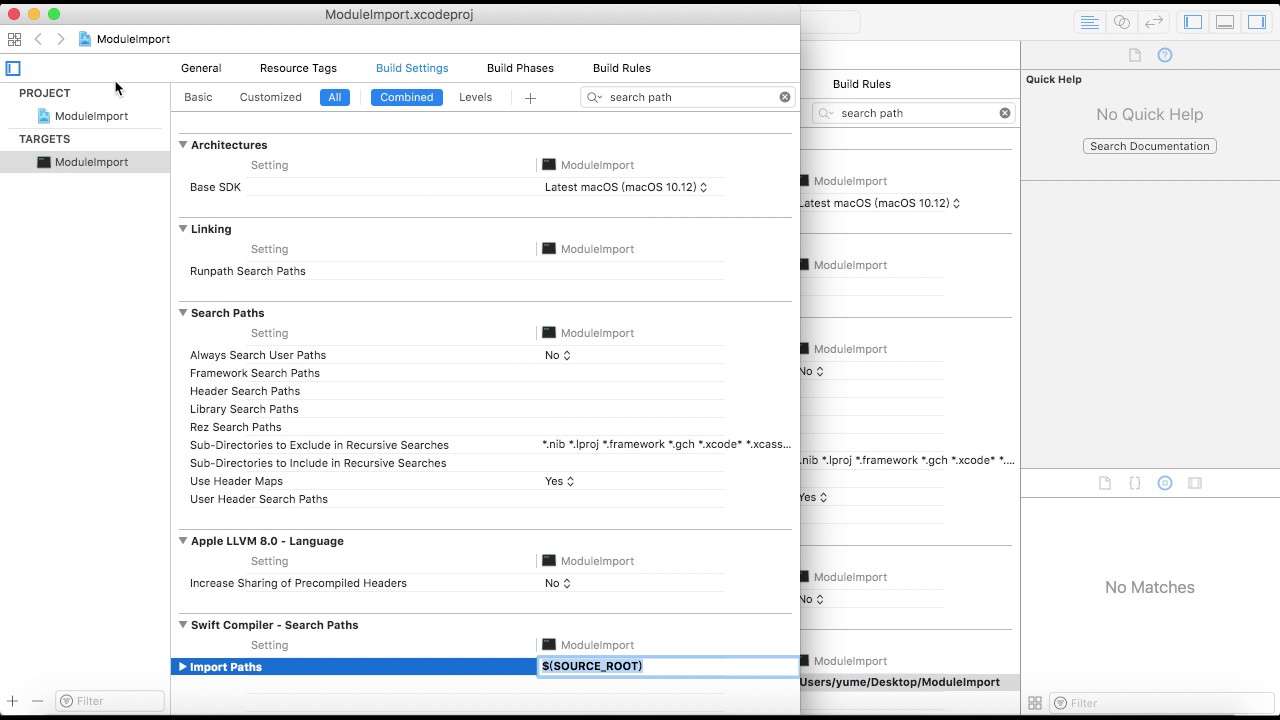This screenshot has height=720, width=1280.
Task: Open the Use Header Maps Yes dropdown
Action: tap(560, 481)
